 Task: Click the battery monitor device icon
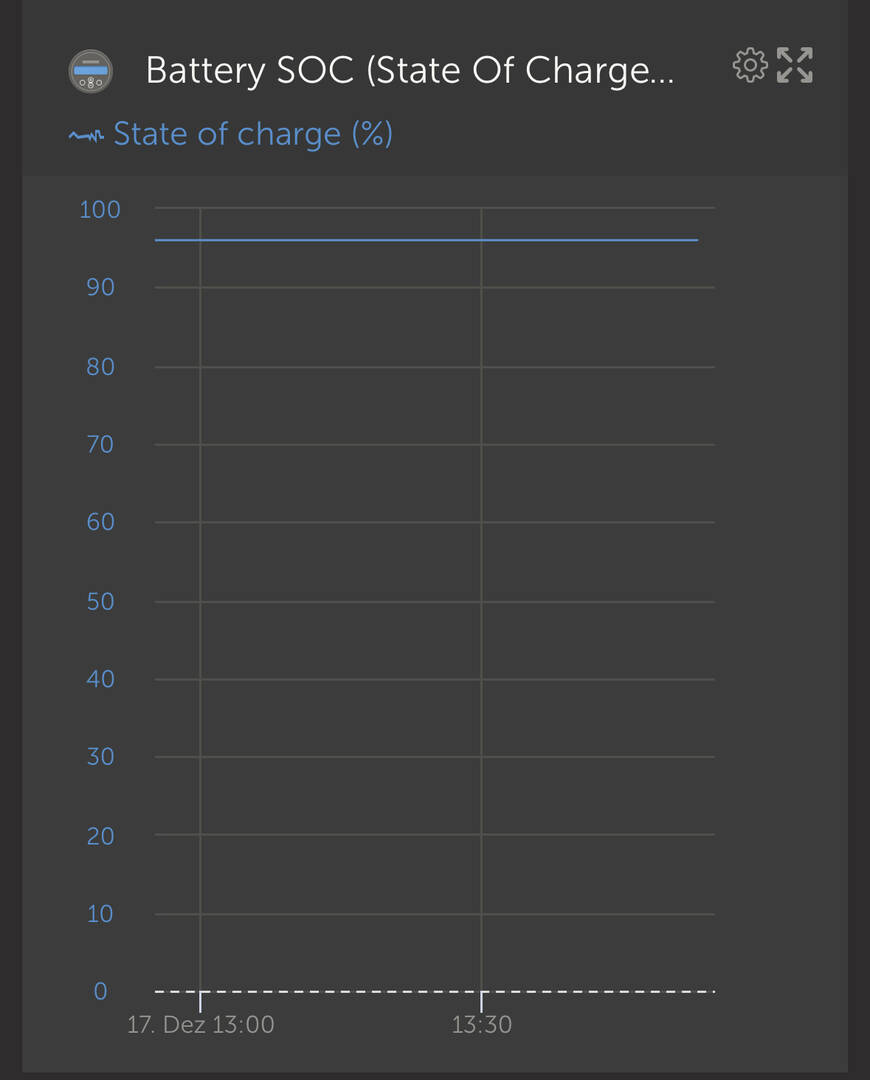pyautogui.click(x=90, y=71)
